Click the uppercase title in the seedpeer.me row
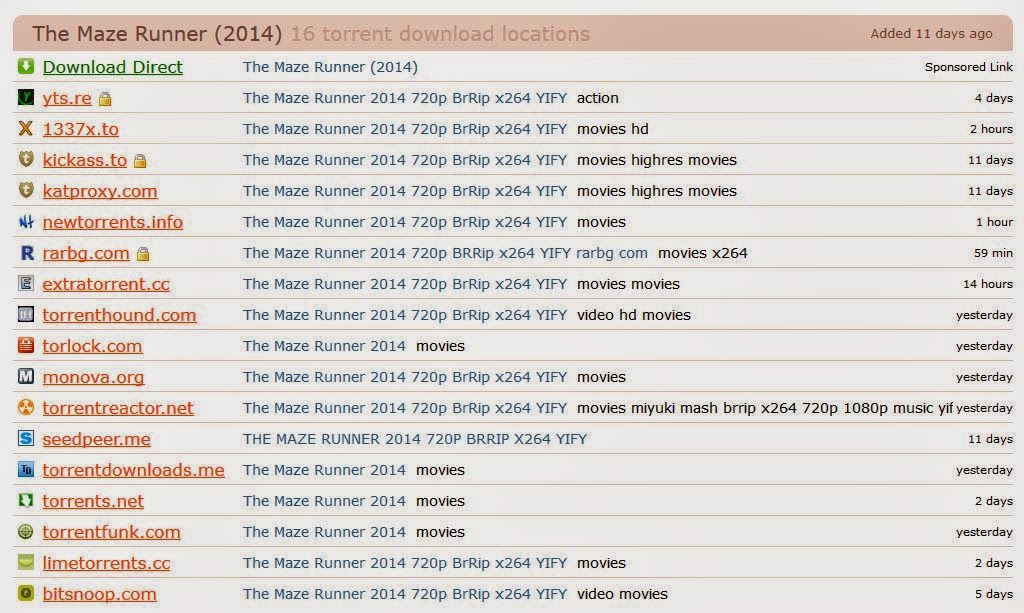The height and width of the screenshot is (613, 1024). point(415,439)
